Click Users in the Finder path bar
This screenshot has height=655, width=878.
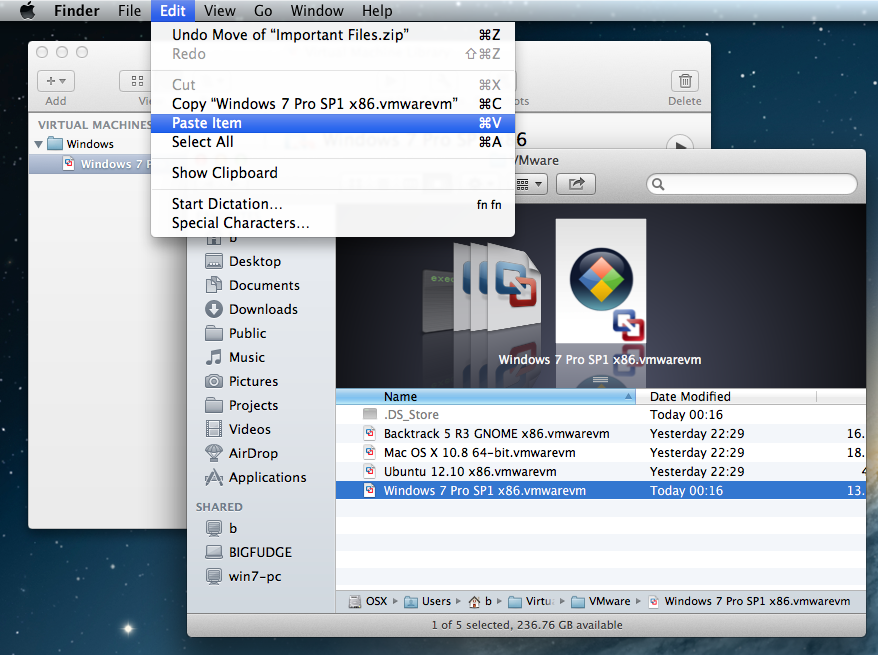pyautogui.click(x=435, y=601)
